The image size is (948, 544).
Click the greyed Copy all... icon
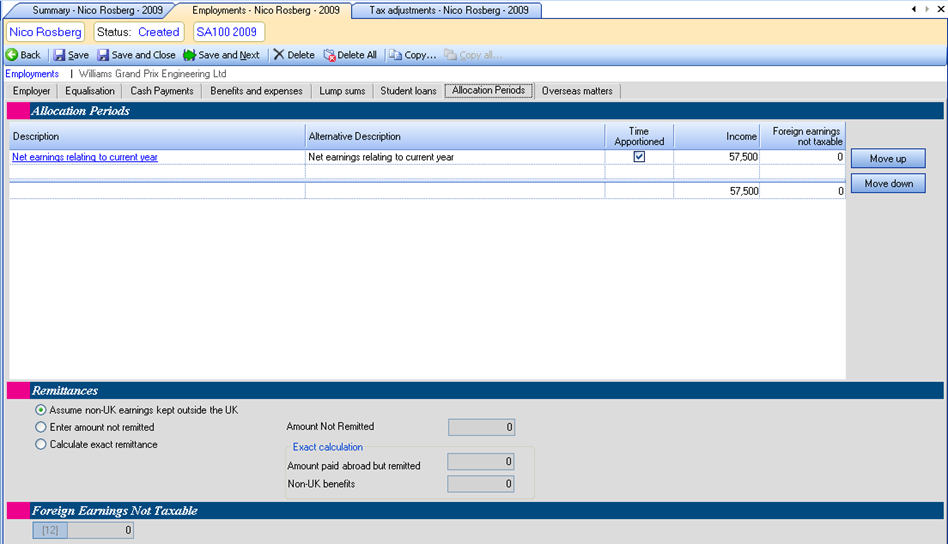(x=450, y=55)
